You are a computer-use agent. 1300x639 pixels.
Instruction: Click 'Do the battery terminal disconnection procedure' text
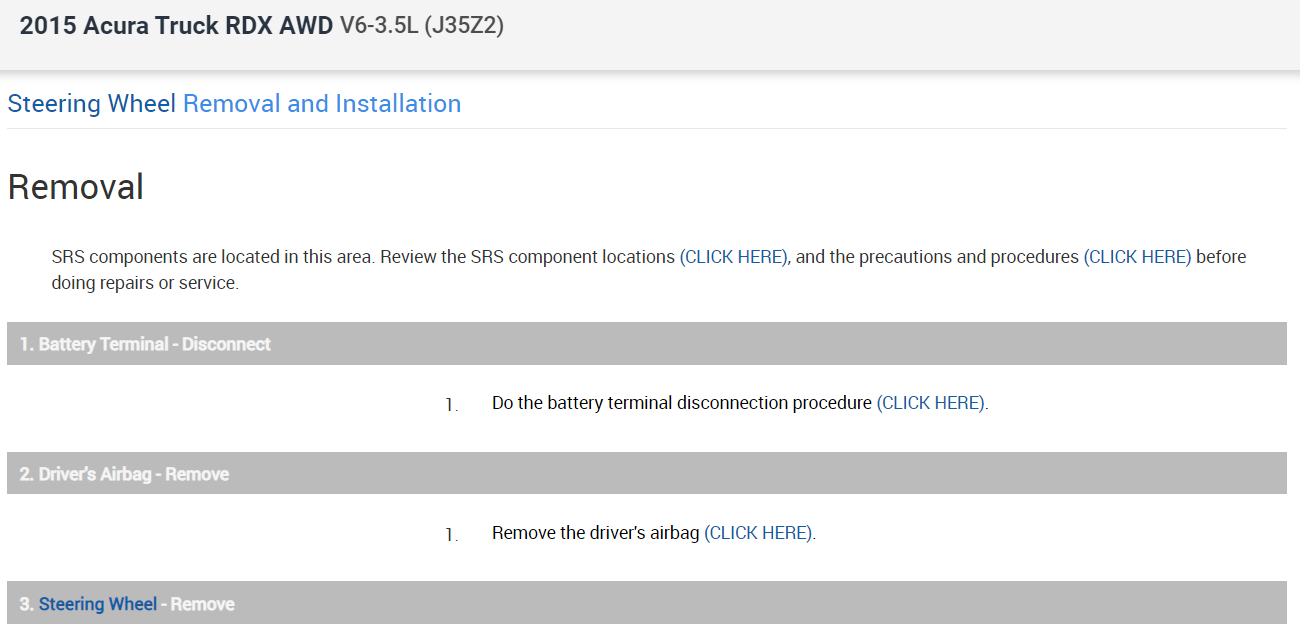pos(681,403)
